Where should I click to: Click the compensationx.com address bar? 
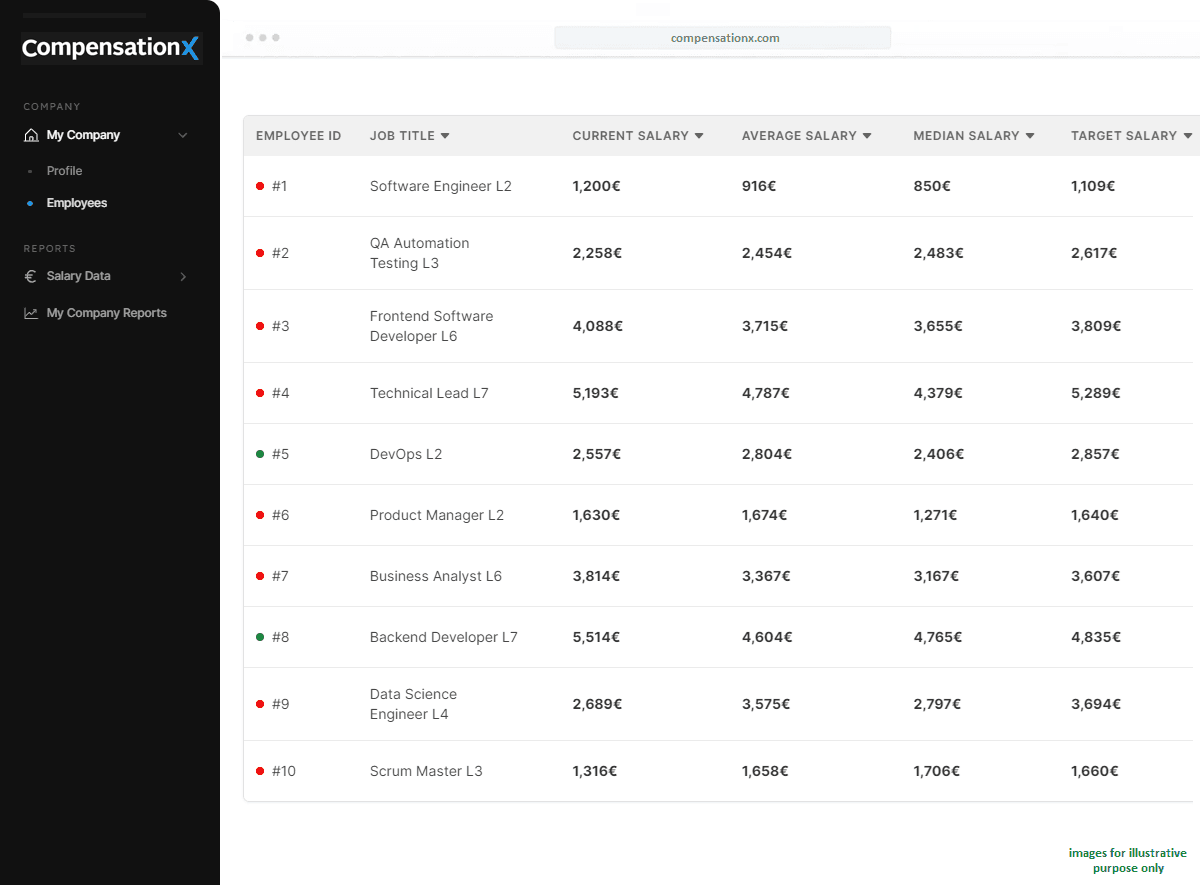click(x=722, y=38)
